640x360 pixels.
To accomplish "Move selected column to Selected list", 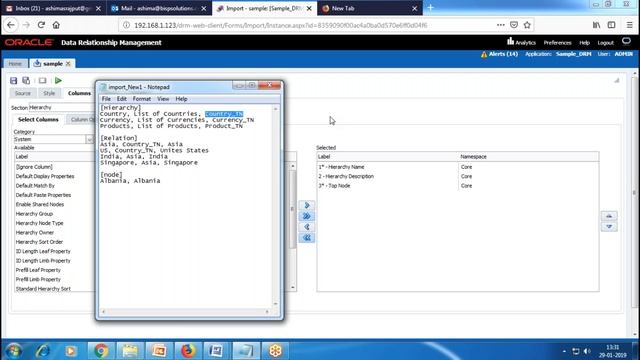I will [307, 205].
